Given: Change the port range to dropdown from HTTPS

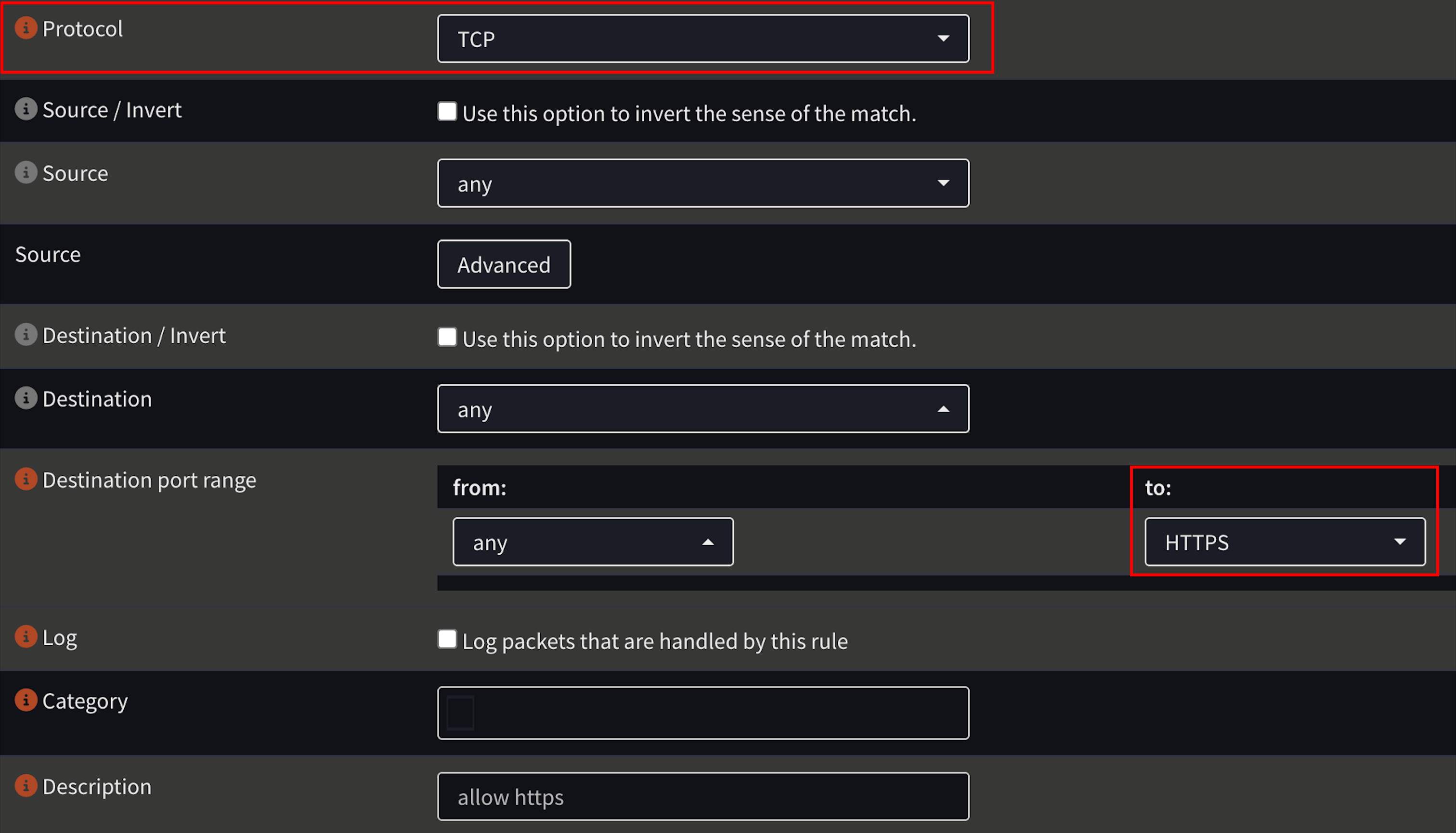Looking at the screenshot, I should pyautogui.click(x=1285, y=542).
